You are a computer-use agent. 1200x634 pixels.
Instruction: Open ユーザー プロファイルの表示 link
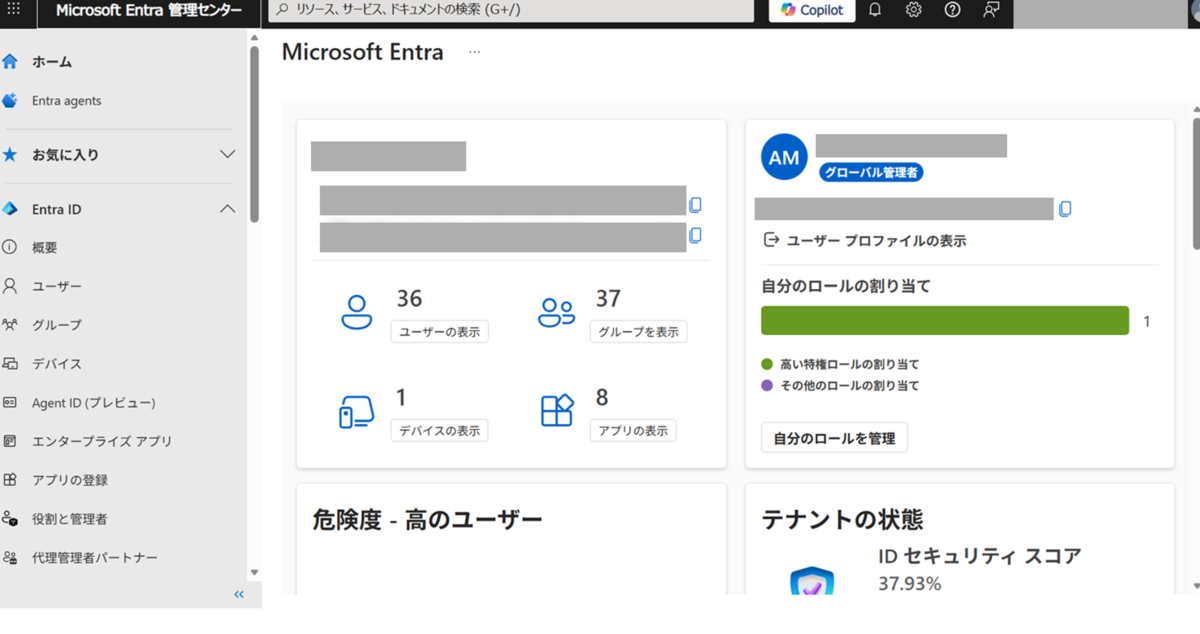[865, 241]
